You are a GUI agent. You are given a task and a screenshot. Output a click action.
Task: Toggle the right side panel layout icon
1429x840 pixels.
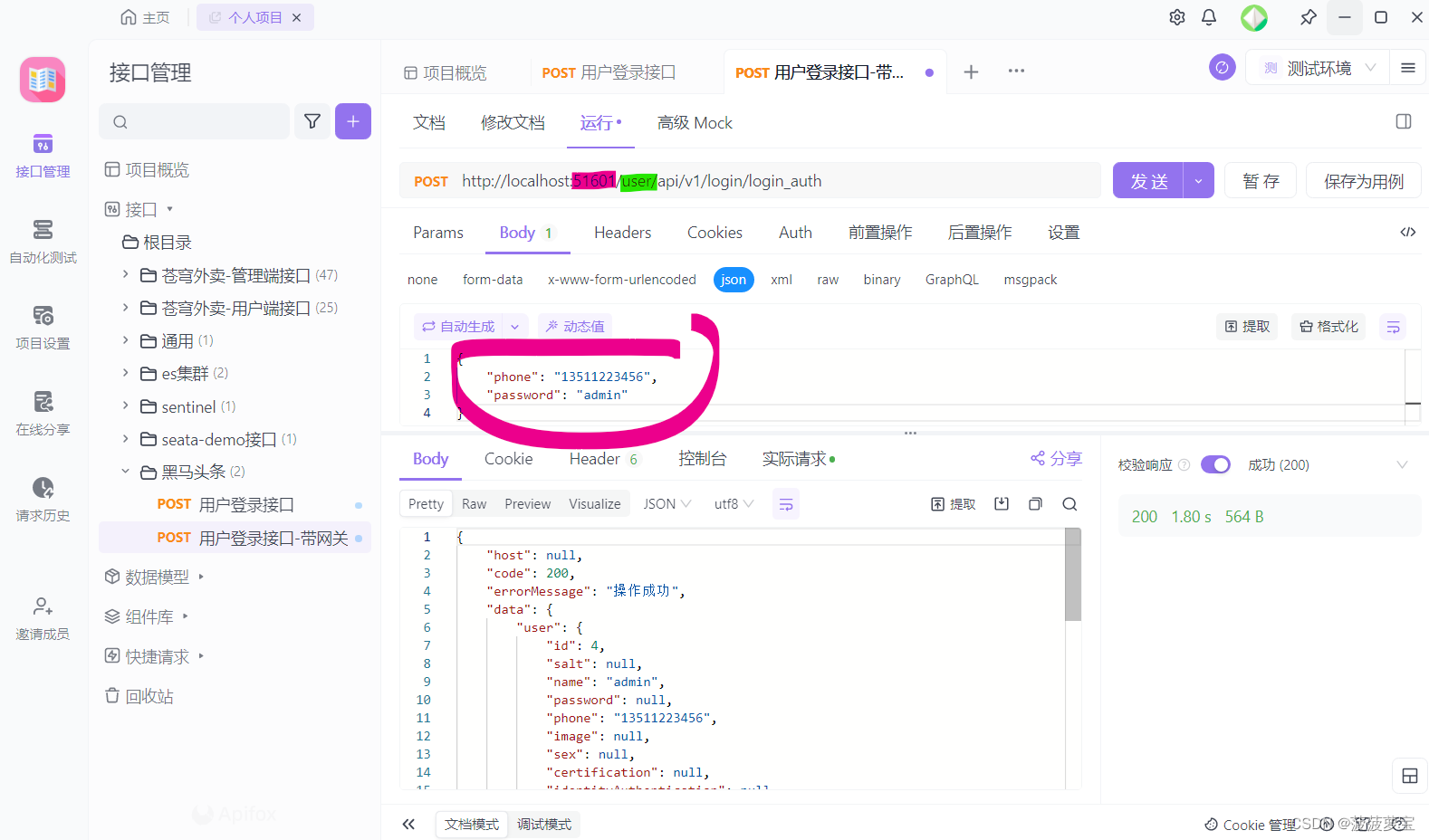click(x=1404, y=121)
